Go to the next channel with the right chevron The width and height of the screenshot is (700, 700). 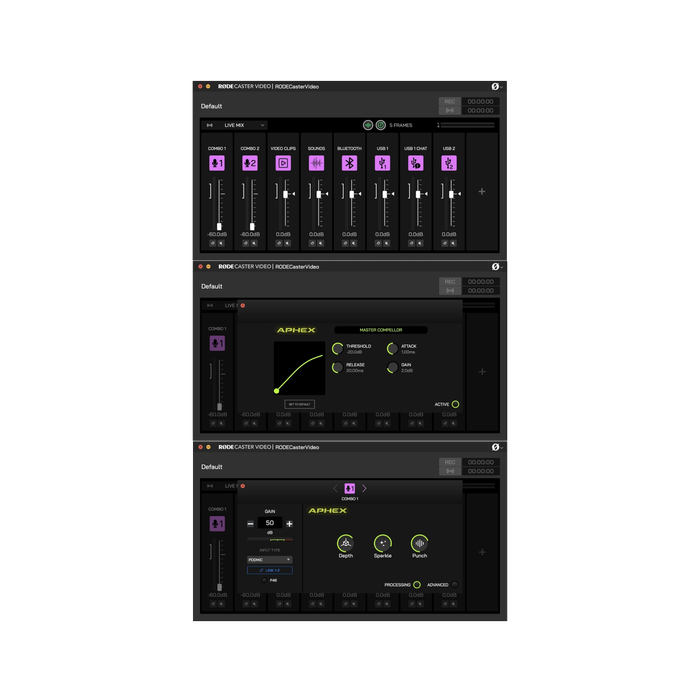pyautogui.click(x=364, y=488)
